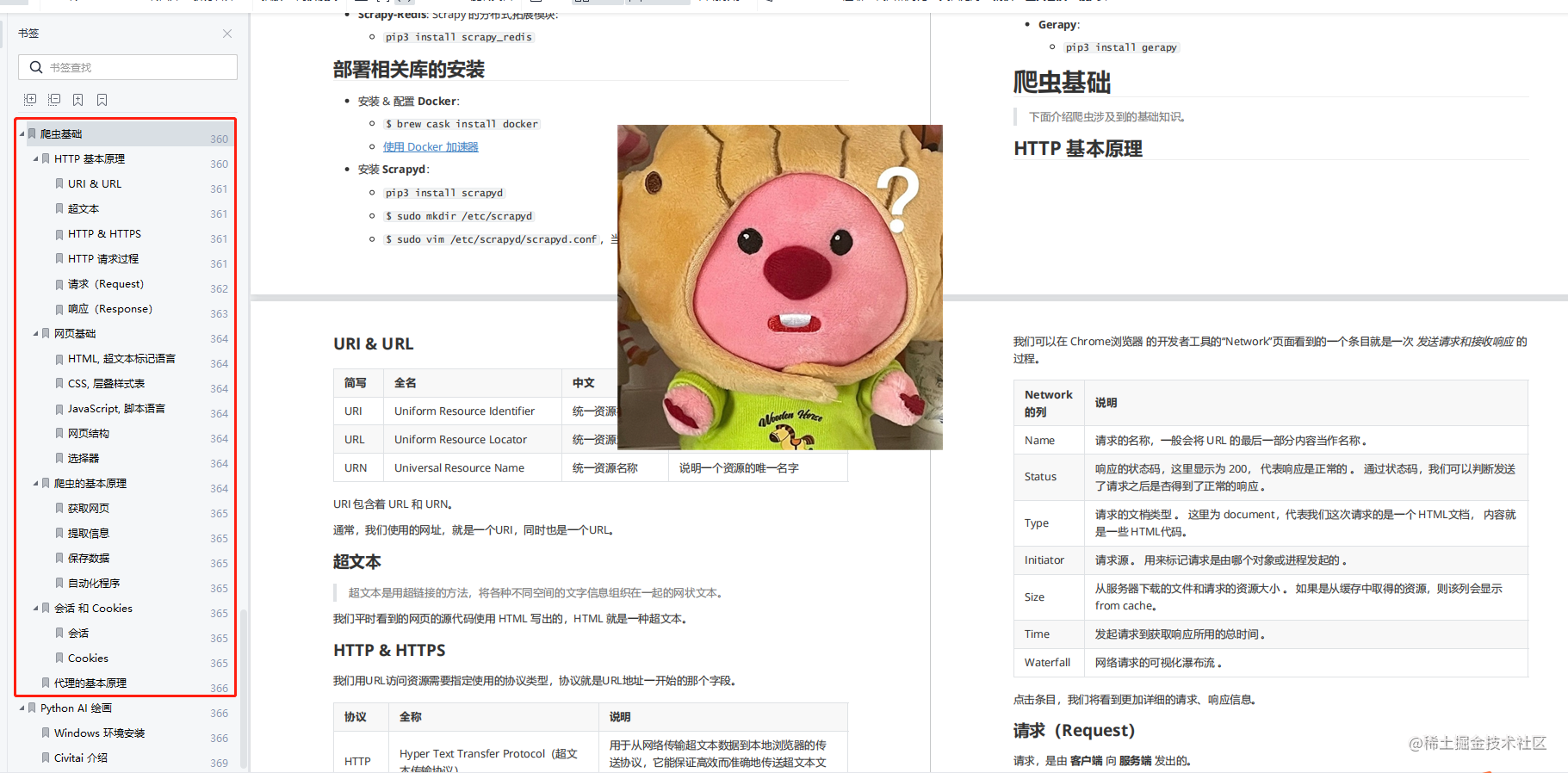The image size is (1568, 773).
Task: Click the Initiator row in Network table
Action: click(1271, 560)
